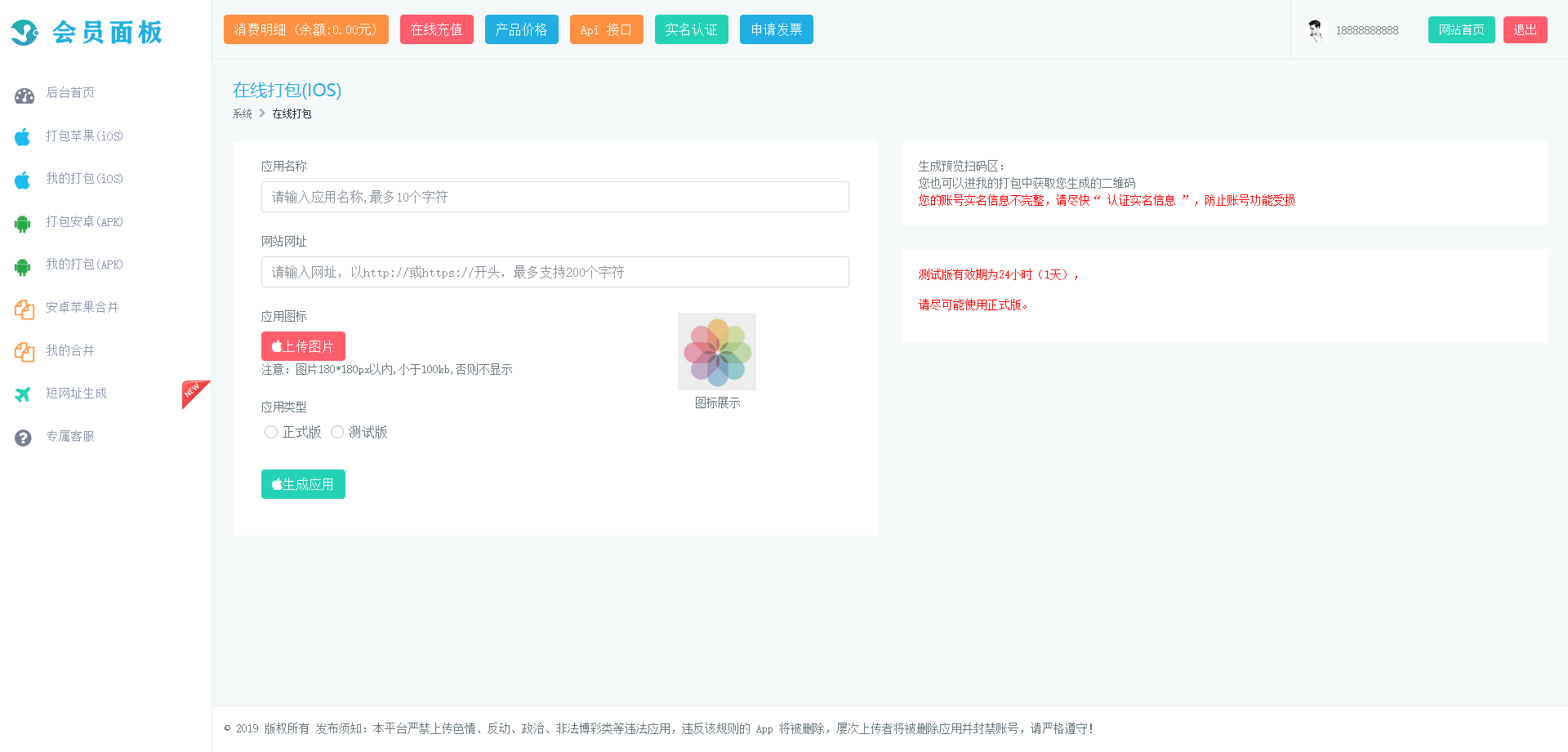The height and width of the screenshot is (752, 1568).
Task: Select 安卓苹果合并 in the sidebar
Action: tap(82, 308)
